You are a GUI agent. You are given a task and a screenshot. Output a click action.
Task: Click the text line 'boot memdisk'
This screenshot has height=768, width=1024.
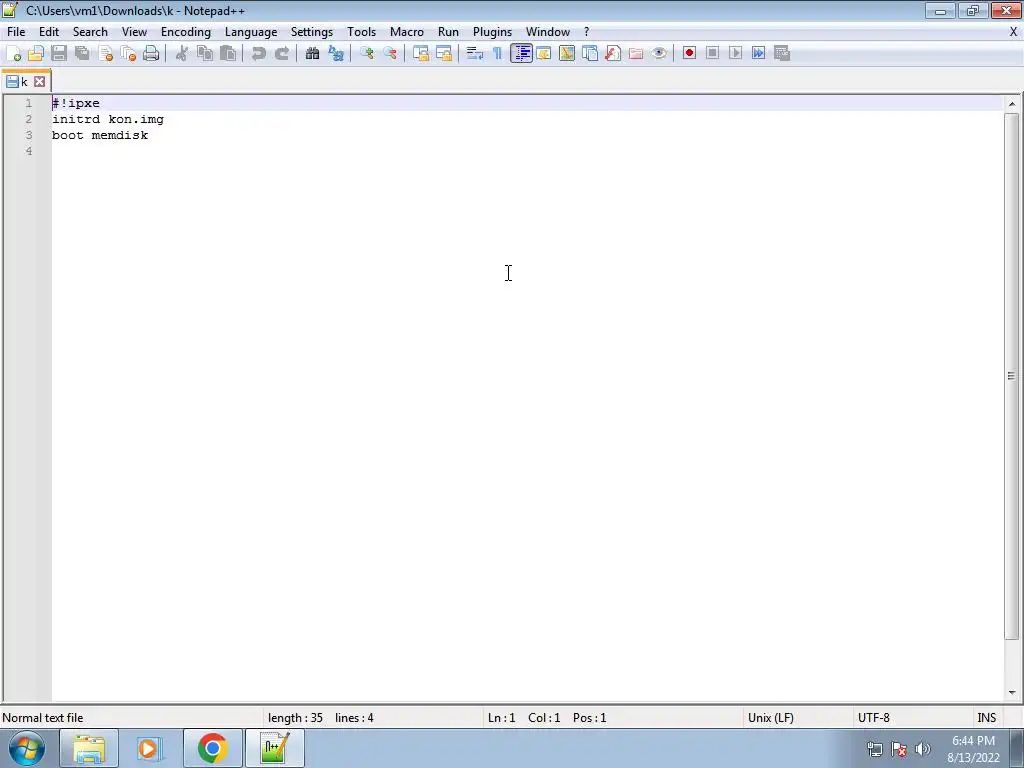100,135
